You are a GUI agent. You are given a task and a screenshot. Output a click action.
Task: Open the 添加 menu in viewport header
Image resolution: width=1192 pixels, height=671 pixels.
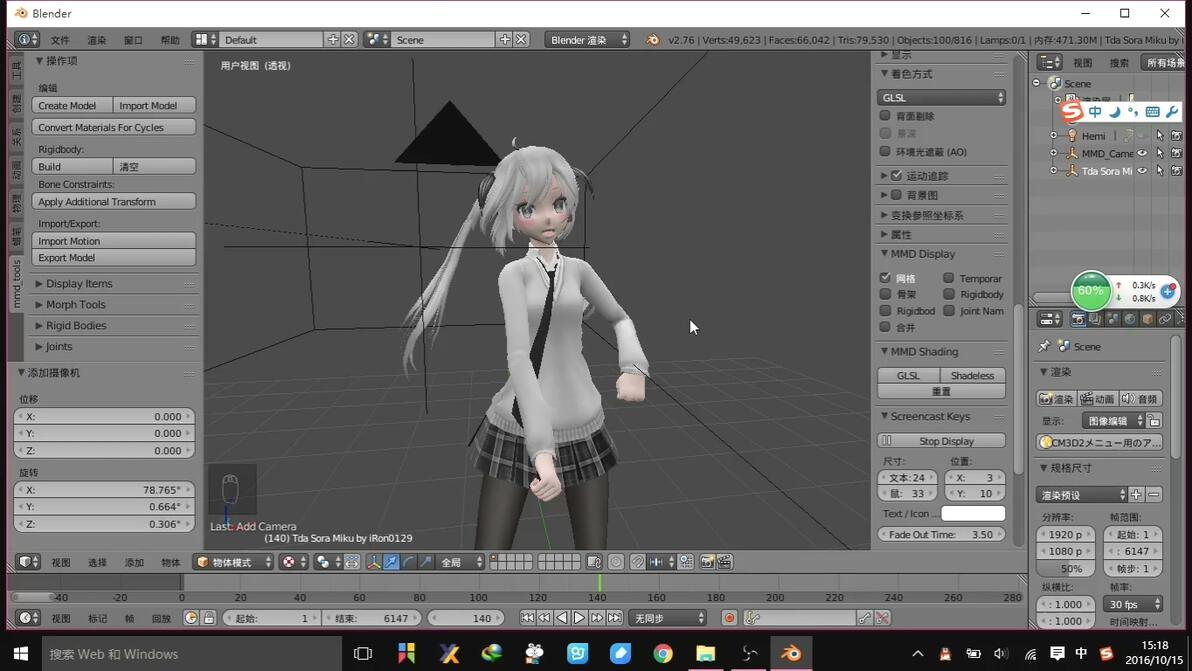click(134, 562)
